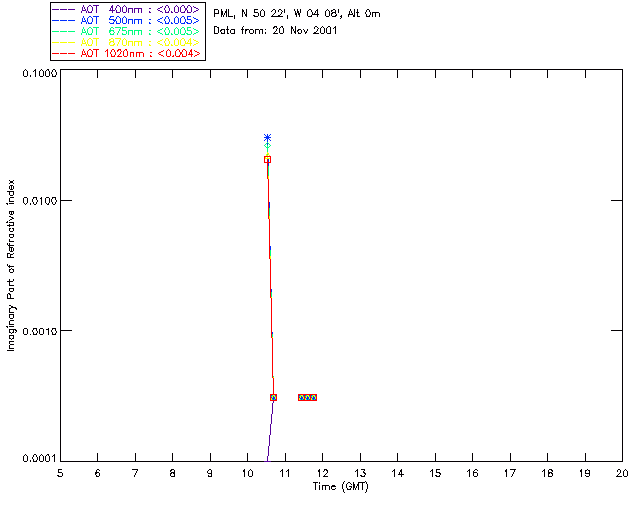
Task: Click the PML location header text
Action: point(297,14)
